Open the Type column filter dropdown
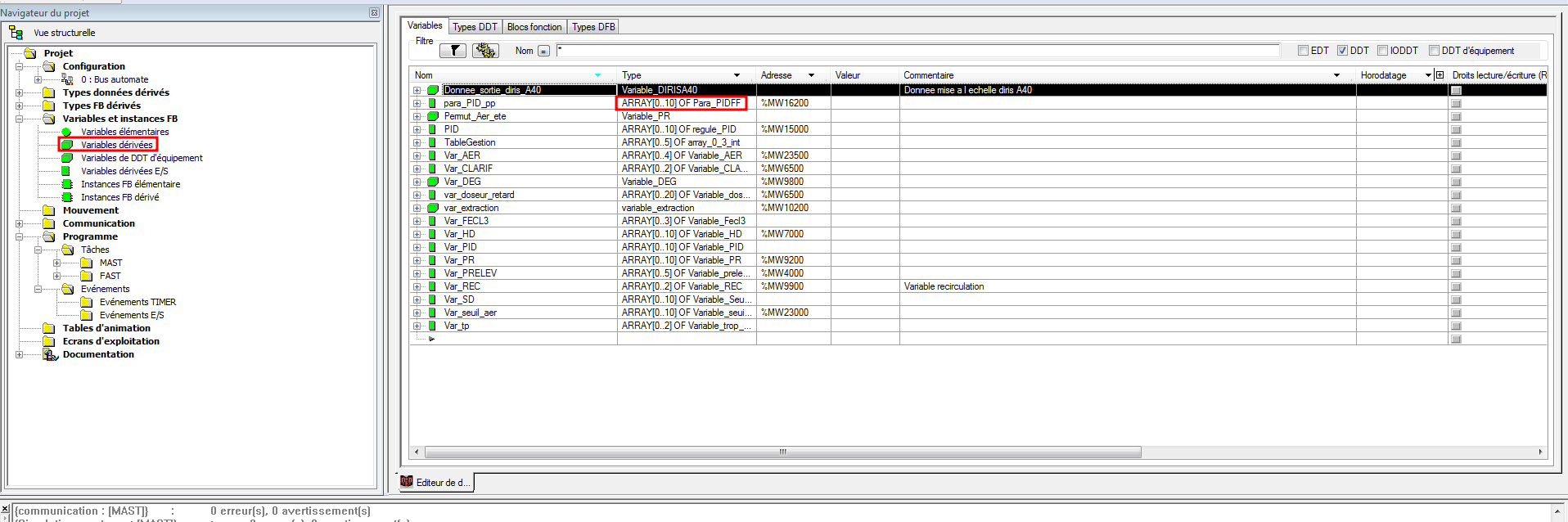The height and width of the screenshot is (522, 1568). coord(737,75)
